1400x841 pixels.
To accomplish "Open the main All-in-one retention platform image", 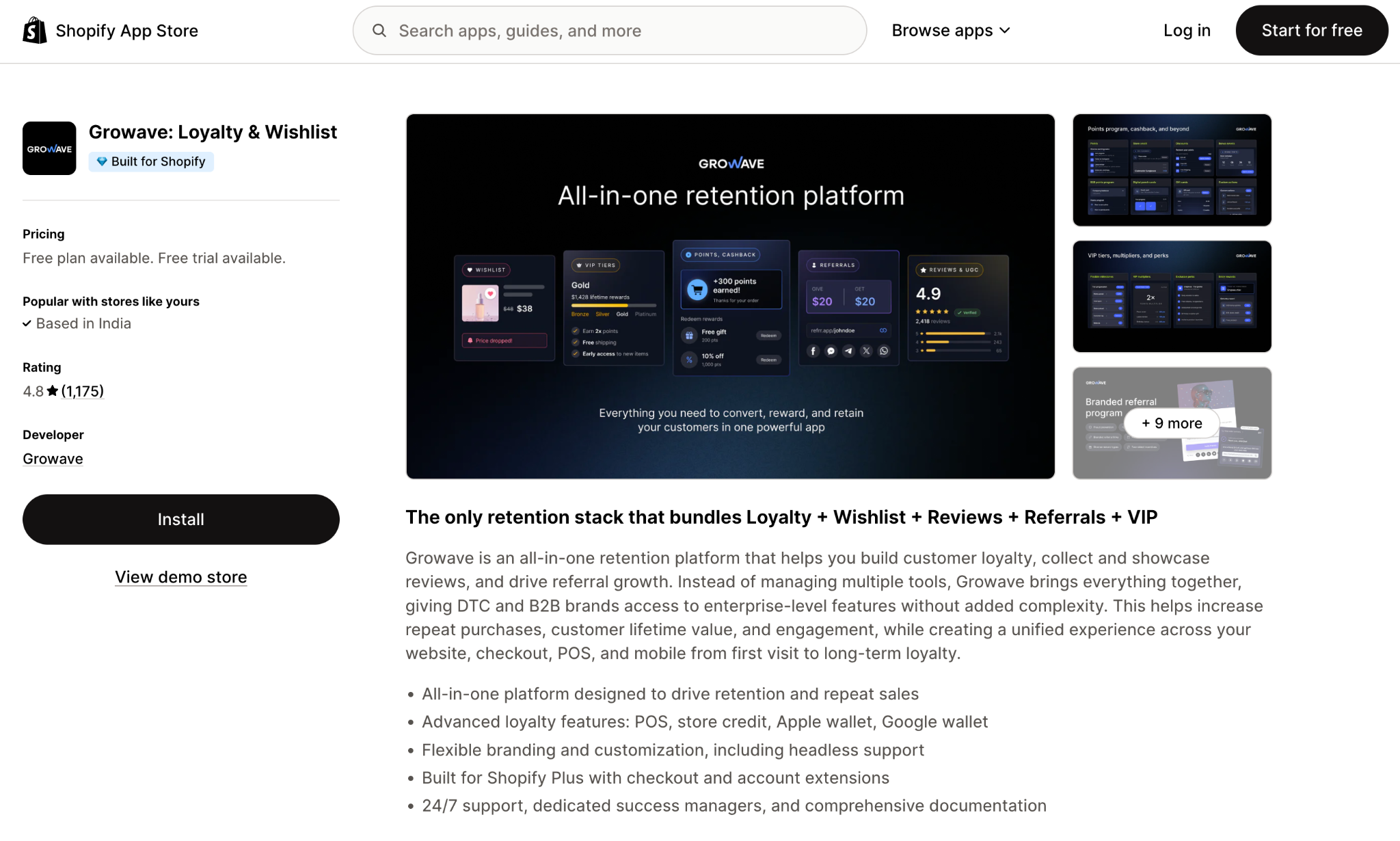I will tap(730, 296).
